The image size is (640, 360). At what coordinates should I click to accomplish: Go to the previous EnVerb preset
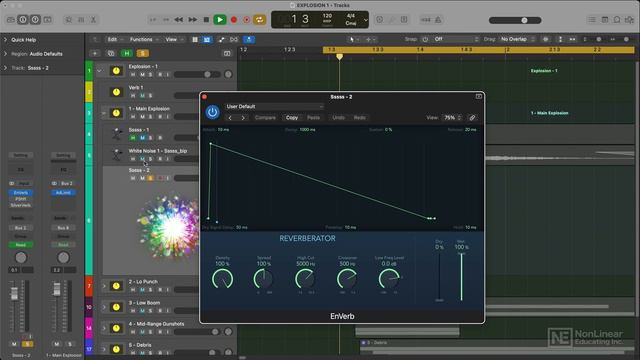[x=230, y=118]
